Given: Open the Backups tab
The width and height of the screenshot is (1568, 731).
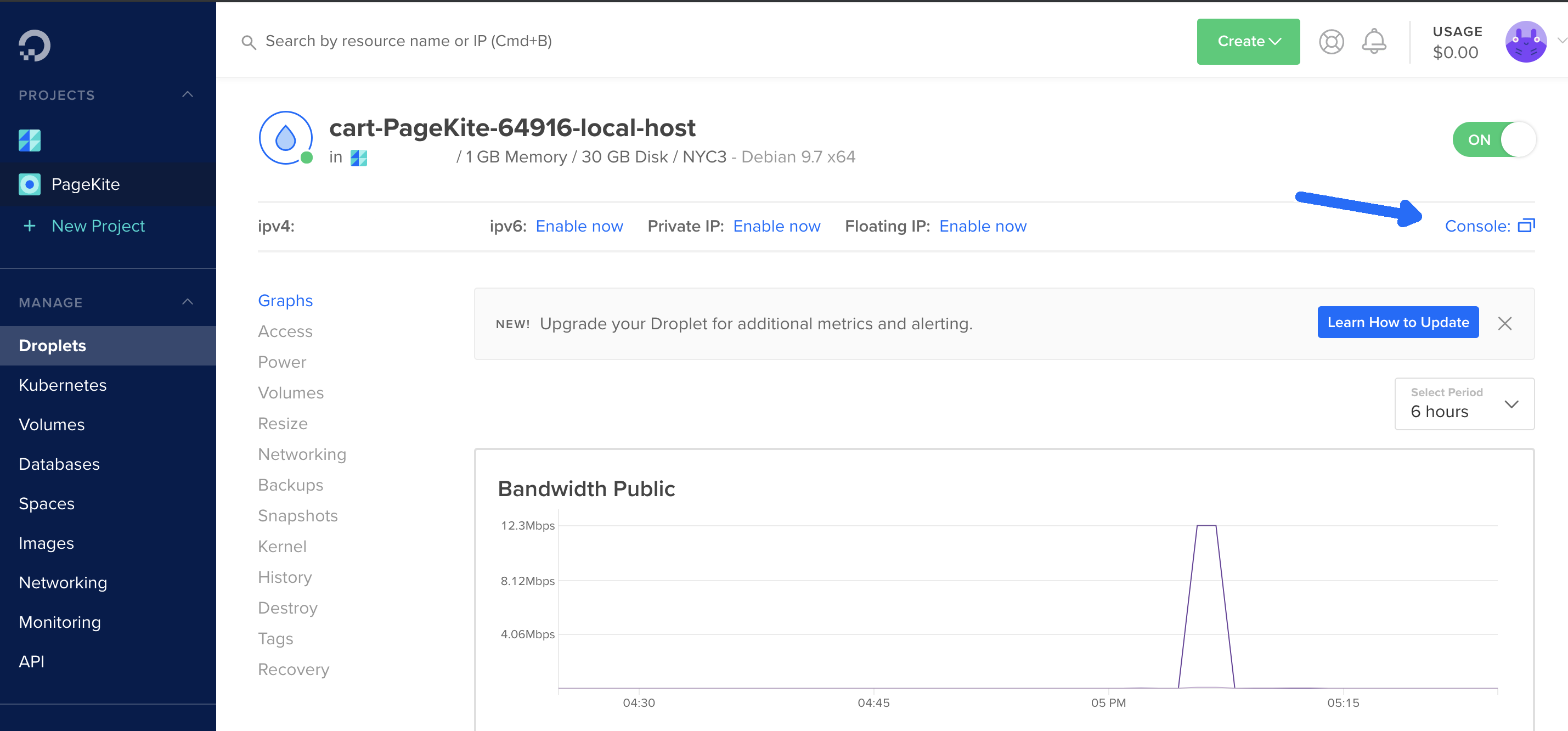Looking at the screenshot, I should (290, 485).
